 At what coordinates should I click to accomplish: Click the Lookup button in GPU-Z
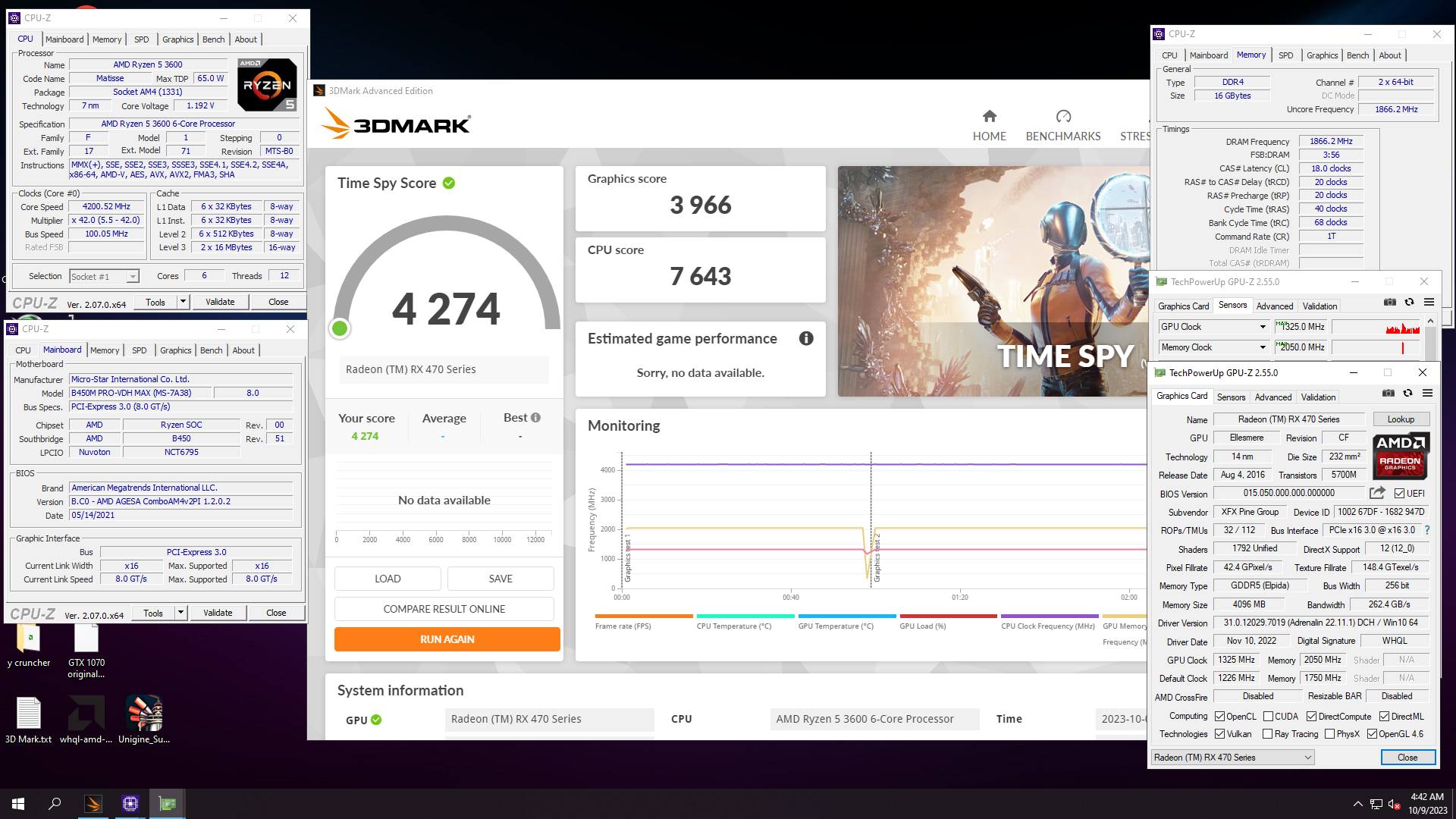[1401, 419]
